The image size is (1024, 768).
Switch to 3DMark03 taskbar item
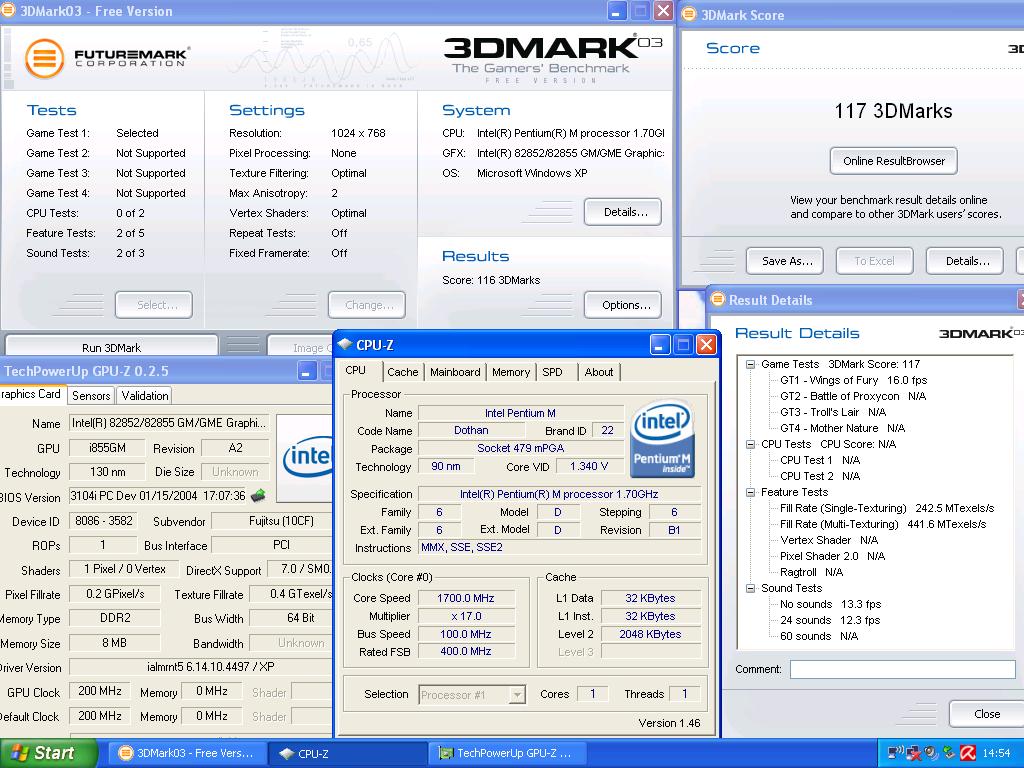pos(186,753)
